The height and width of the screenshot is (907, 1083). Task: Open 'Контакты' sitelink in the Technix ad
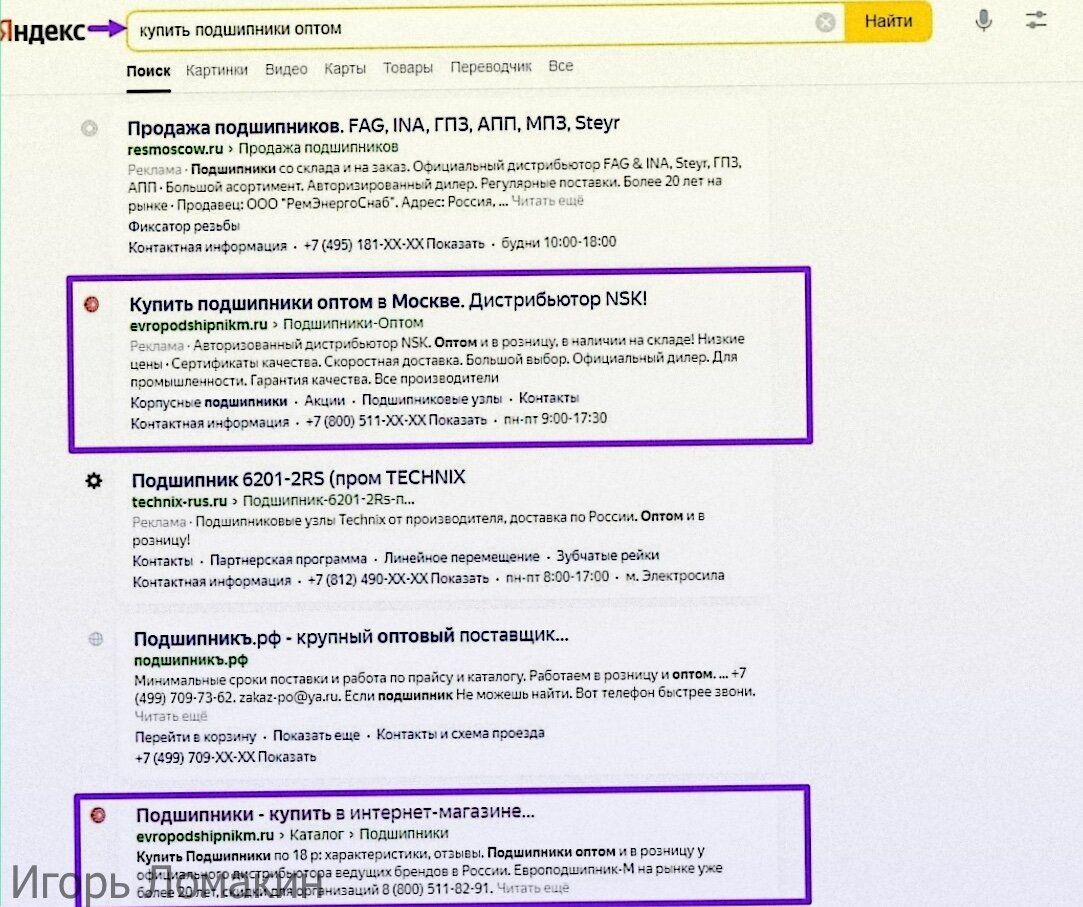click(162, 560)
